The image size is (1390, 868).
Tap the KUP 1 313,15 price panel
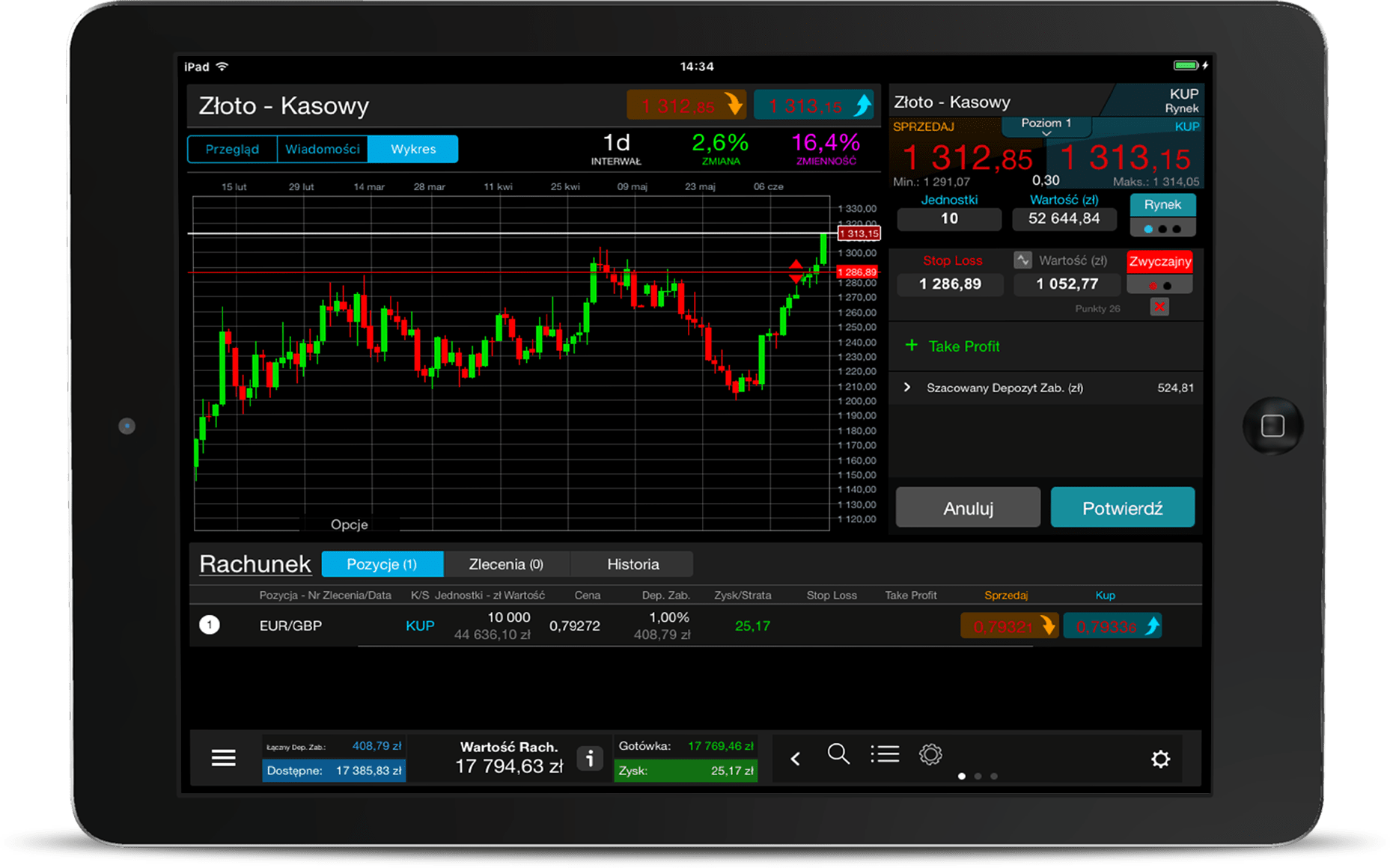pos(1125,155)
